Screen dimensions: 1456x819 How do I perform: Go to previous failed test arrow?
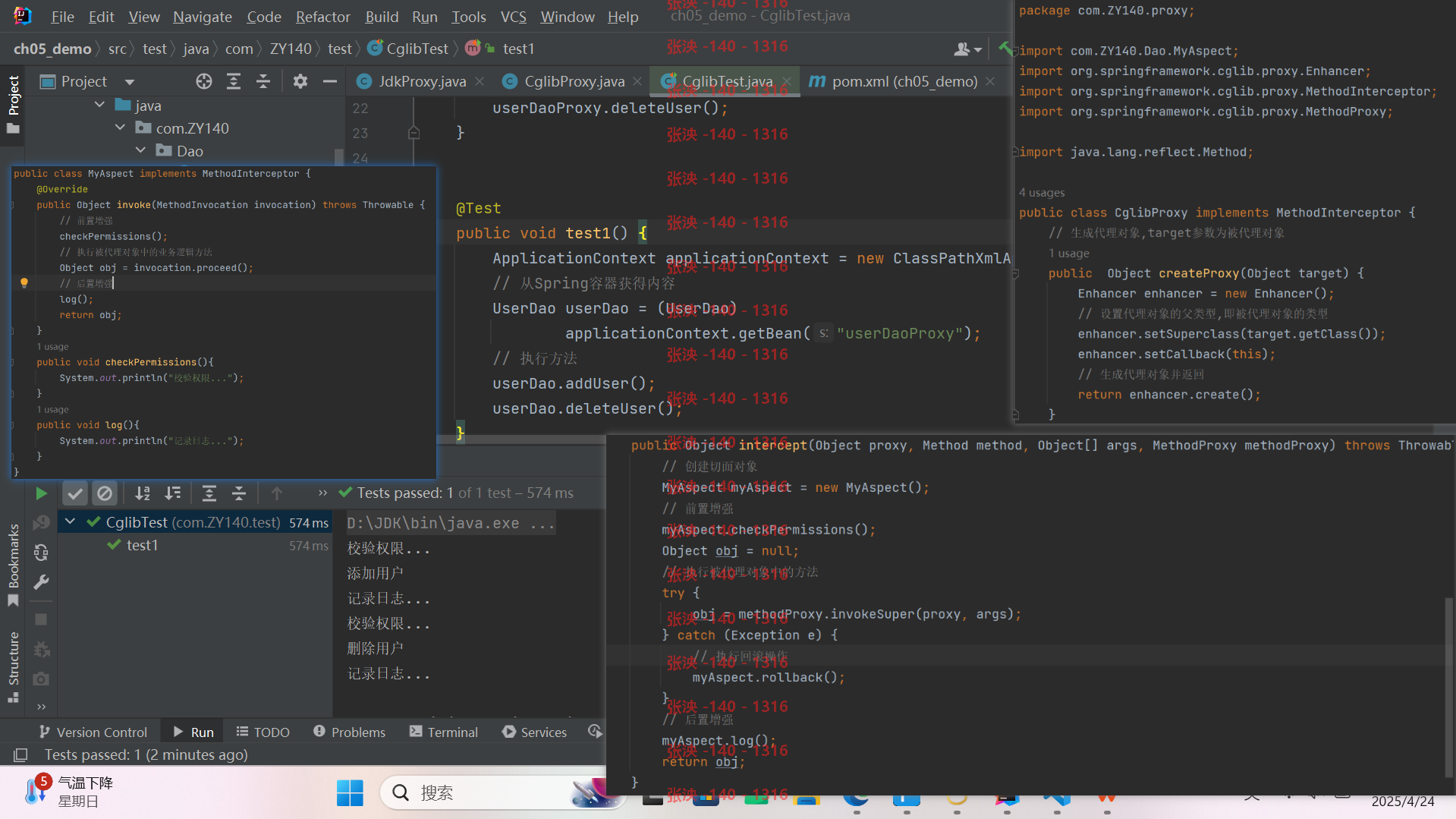coord(276,493)
